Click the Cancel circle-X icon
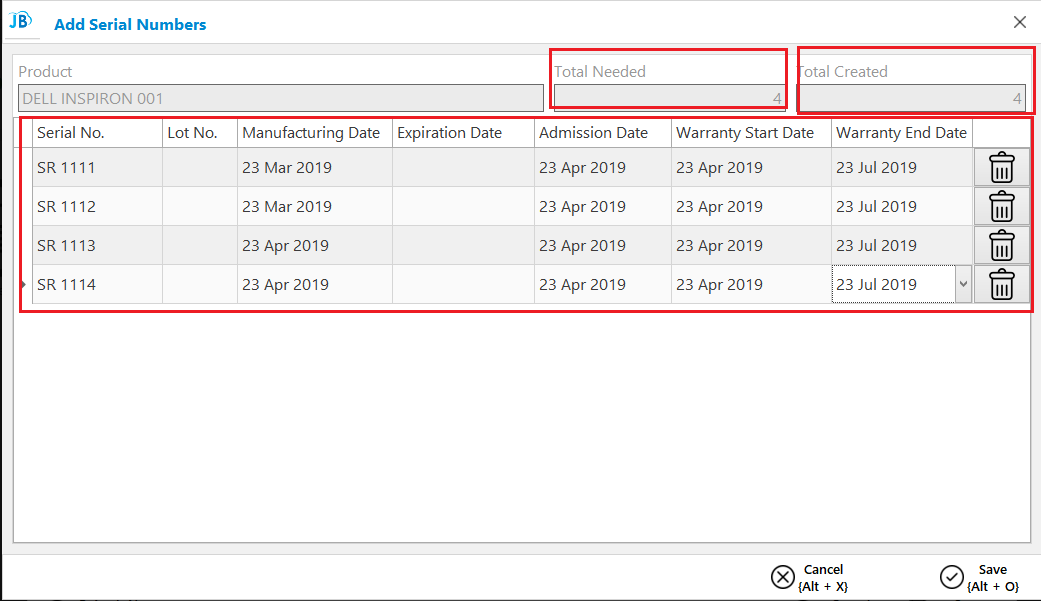 783,577
